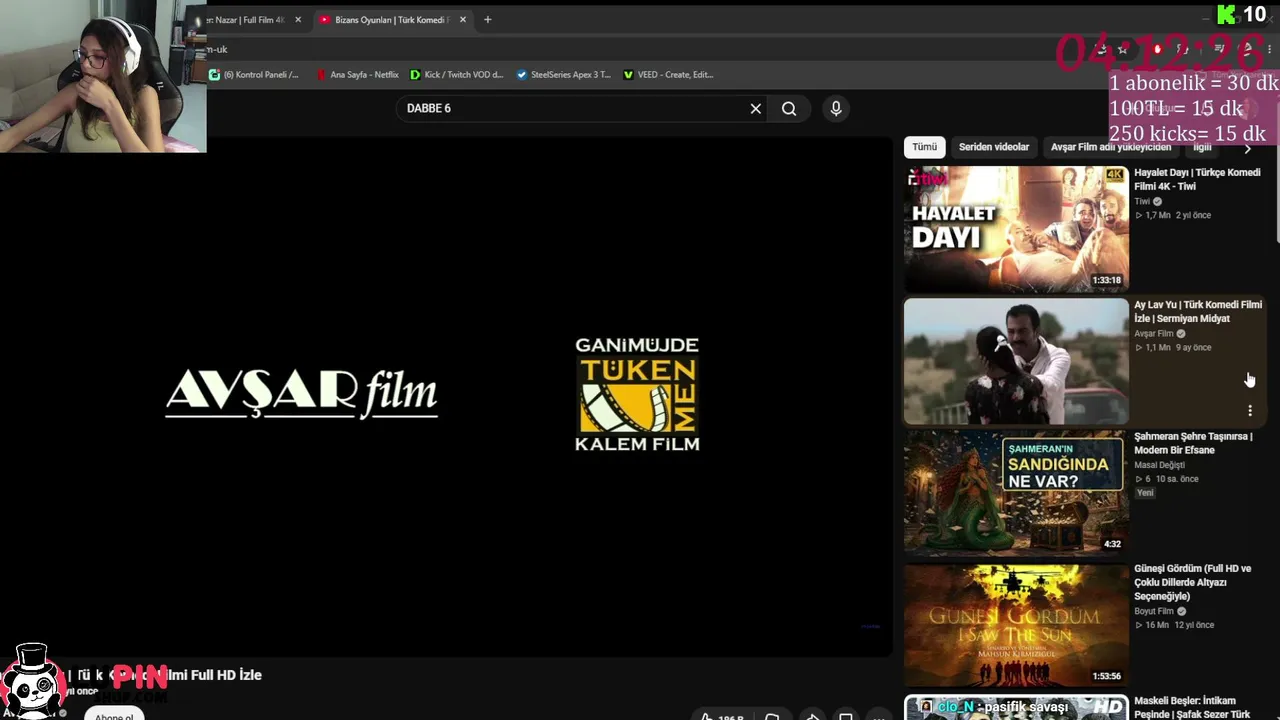Visit the Boyut Film channel name
This screenshot has height=720, width=1280.
click(1154, 611)
